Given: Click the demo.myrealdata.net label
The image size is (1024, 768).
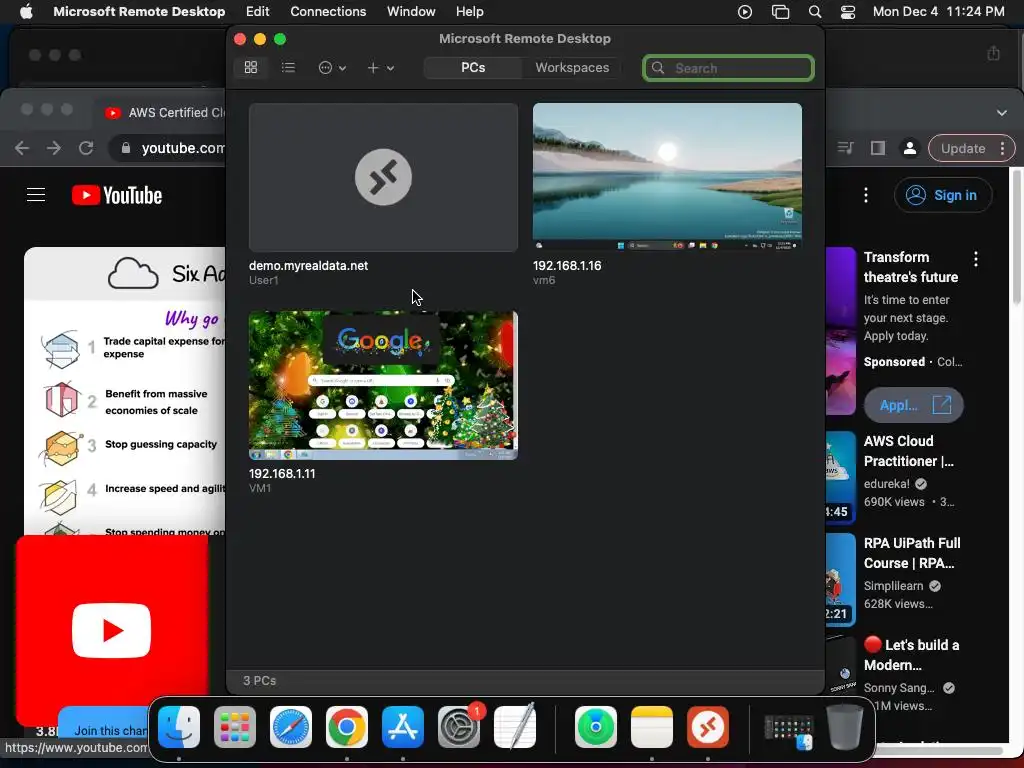Looking at the screenshot, I should tap(308, 266).
